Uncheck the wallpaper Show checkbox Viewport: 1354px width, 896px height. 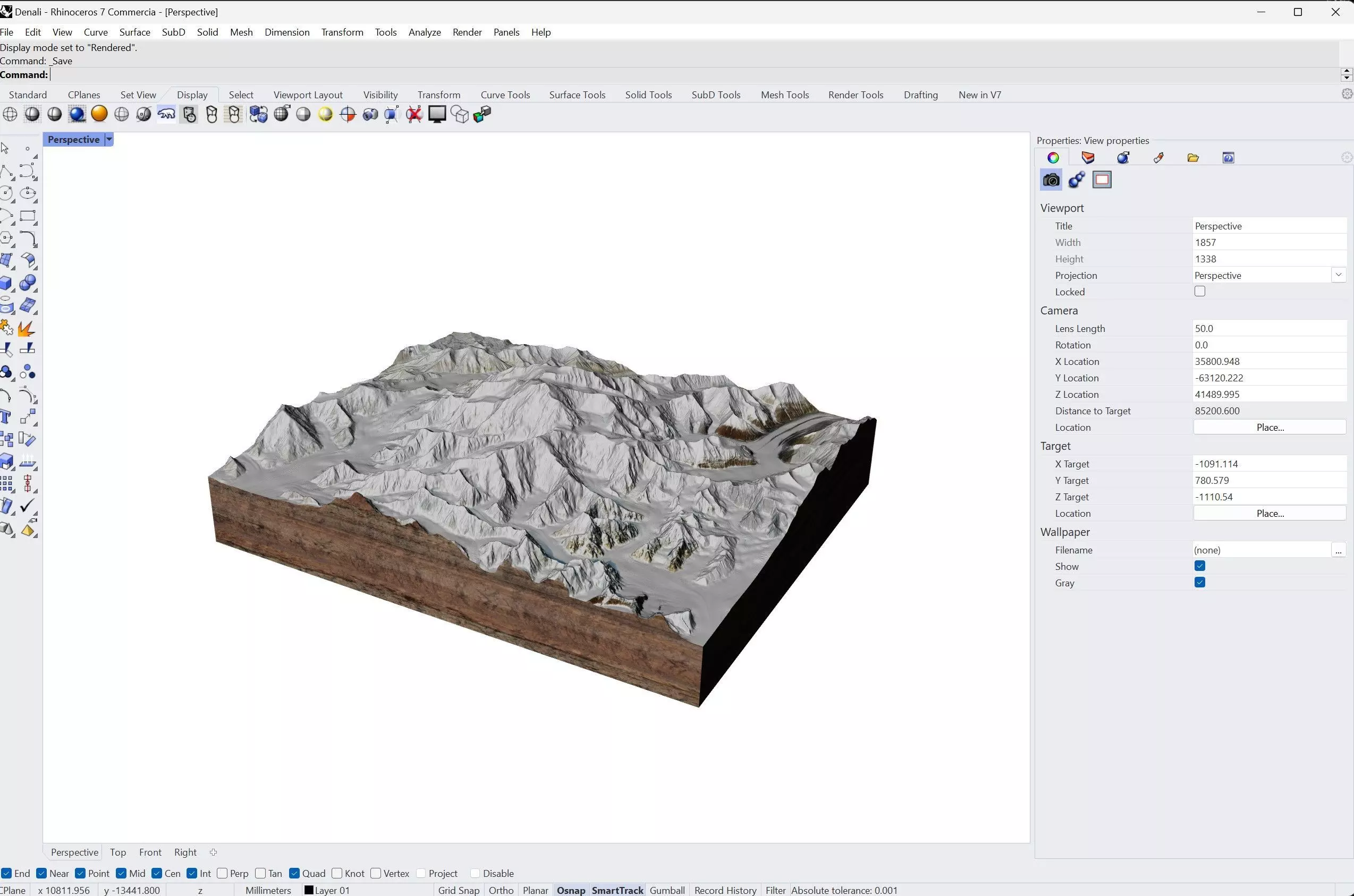tap(1200, 566)
